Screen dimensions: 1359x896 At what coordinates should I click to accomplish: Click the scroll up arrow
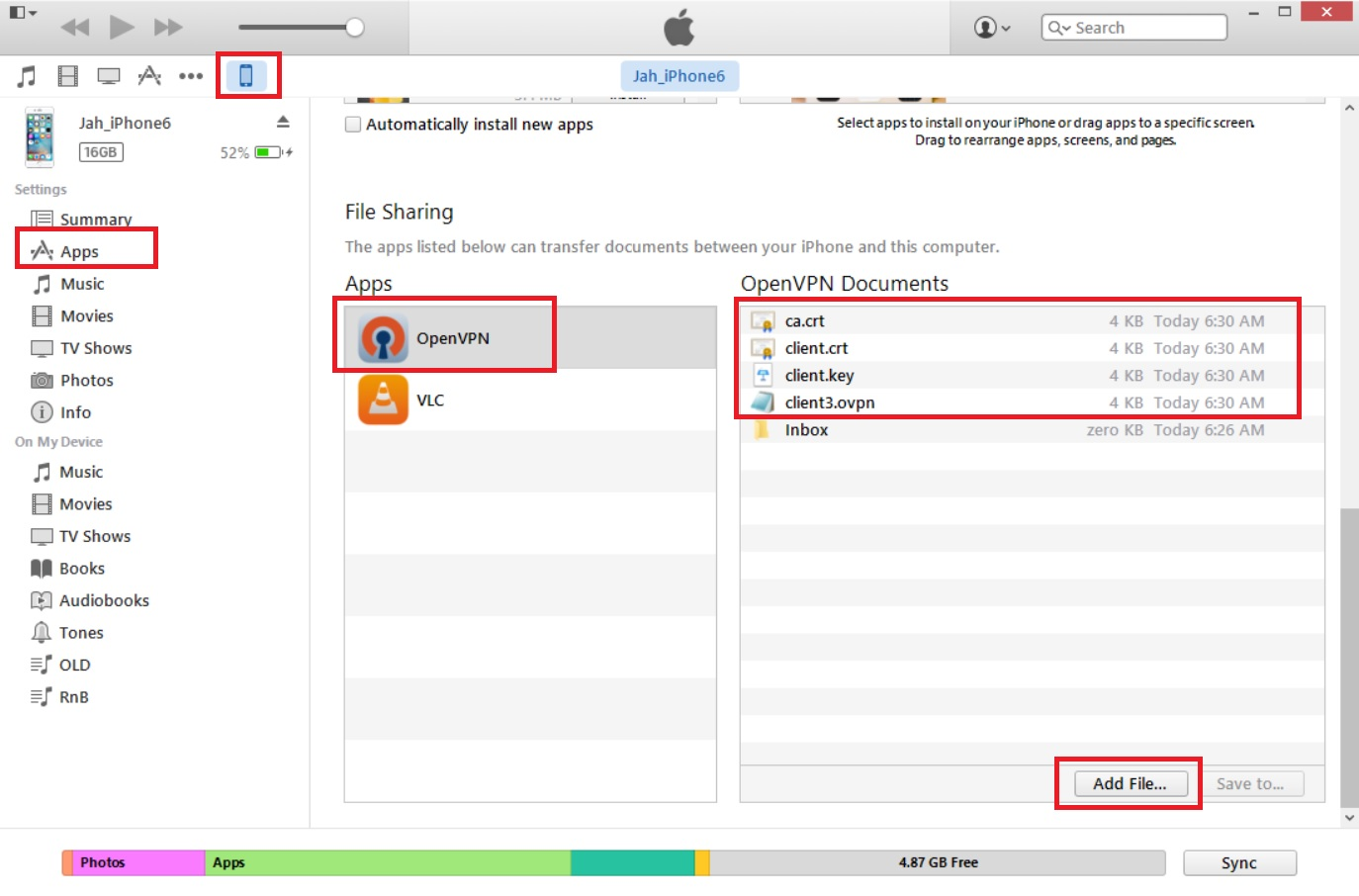[x=1349, y=107]
